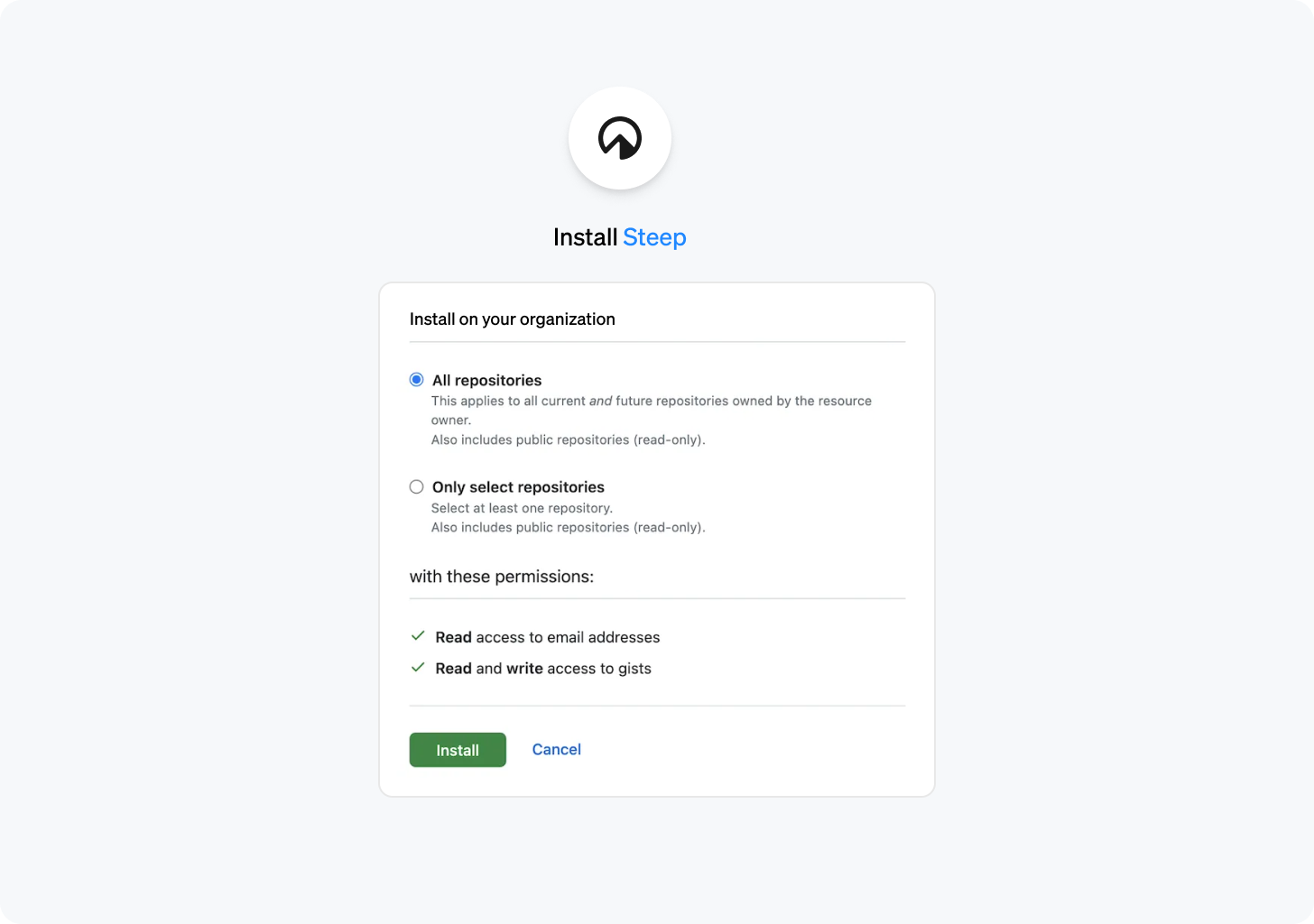Click the Install heading card divider

click(x=657, y=342)
